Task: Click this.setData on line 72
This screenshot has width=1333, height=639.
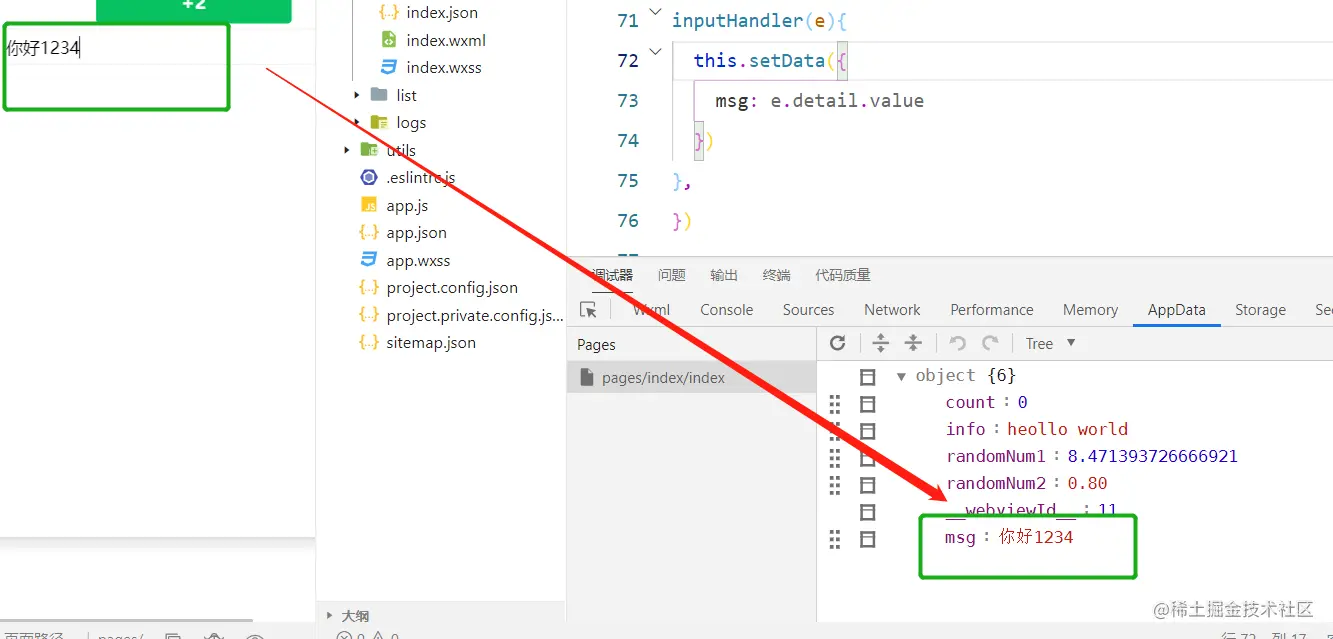Action: 759,60
